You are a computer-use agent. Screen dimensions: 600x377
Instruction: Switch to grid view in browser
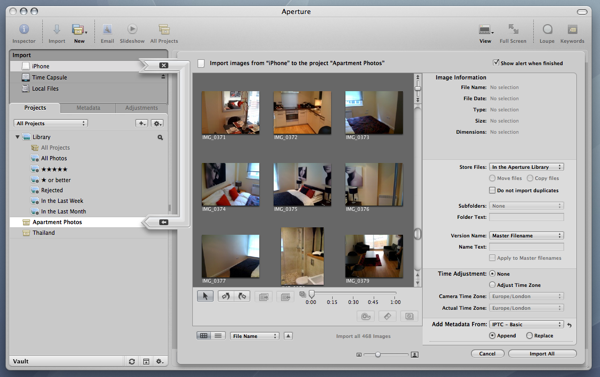(x=204, y=336)
